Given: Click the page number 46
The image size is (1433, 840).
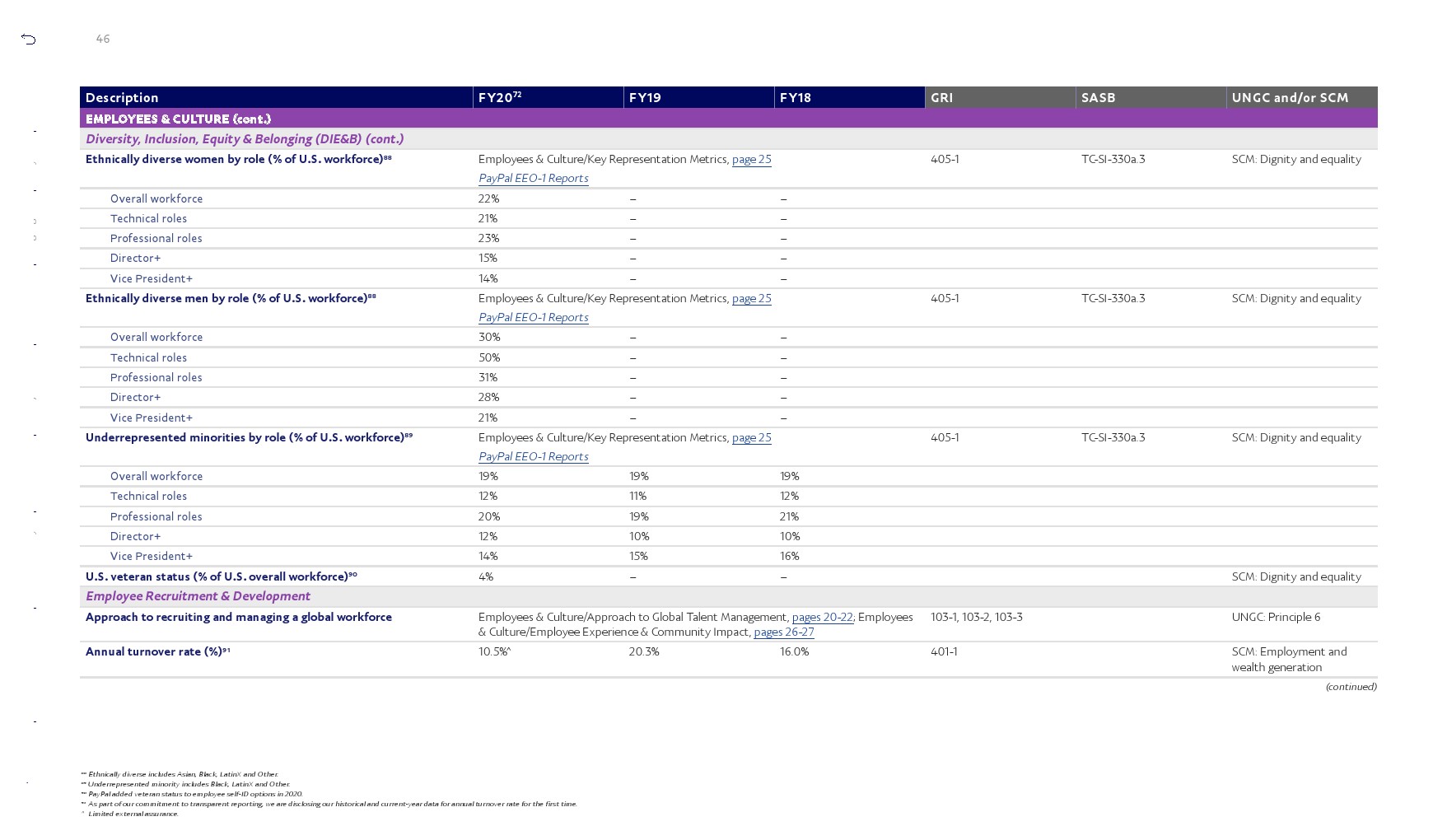Looking at the screenshot, I should click(103, 40).
